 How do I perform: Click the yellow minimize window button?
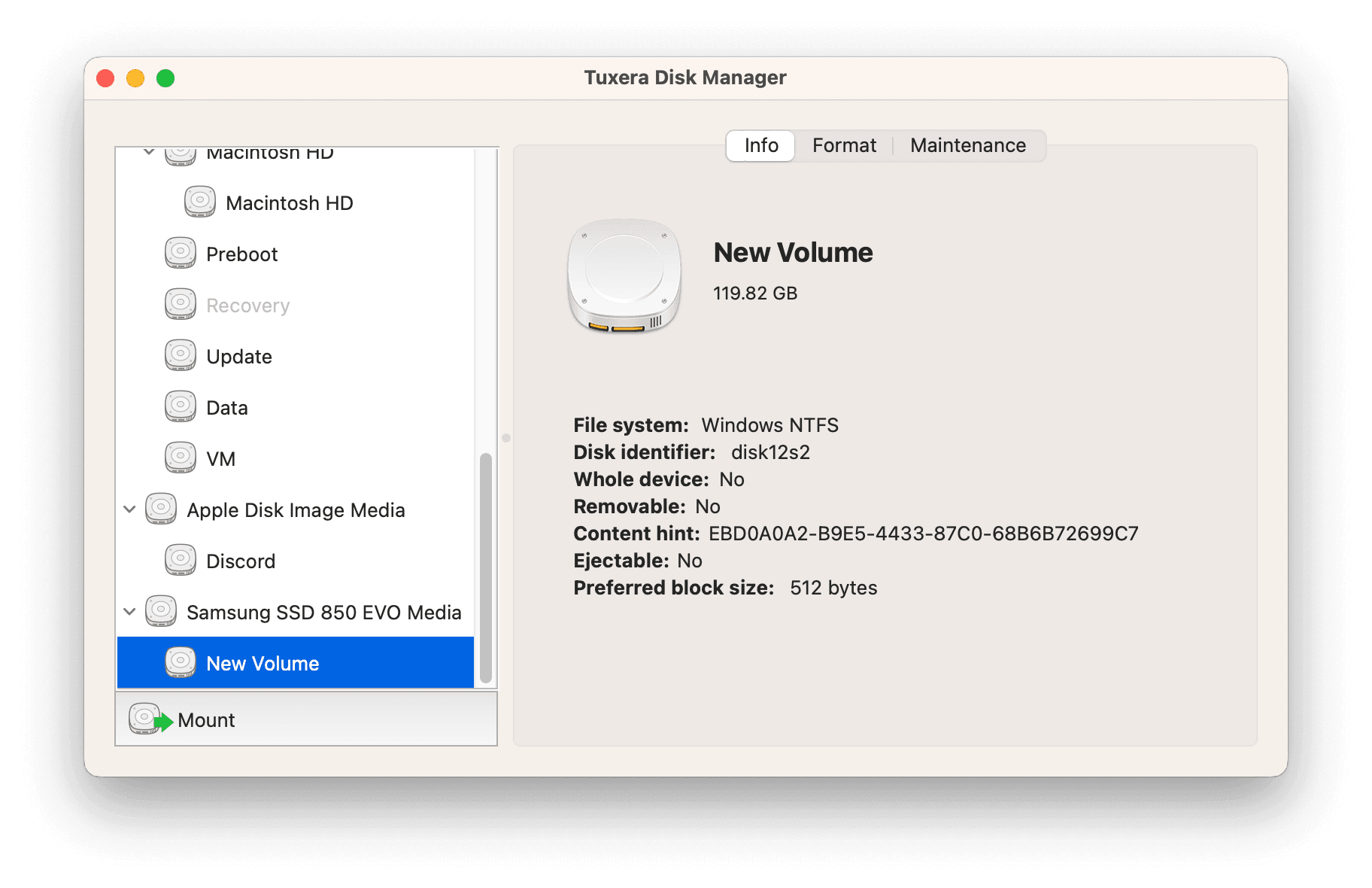(135, 78)
